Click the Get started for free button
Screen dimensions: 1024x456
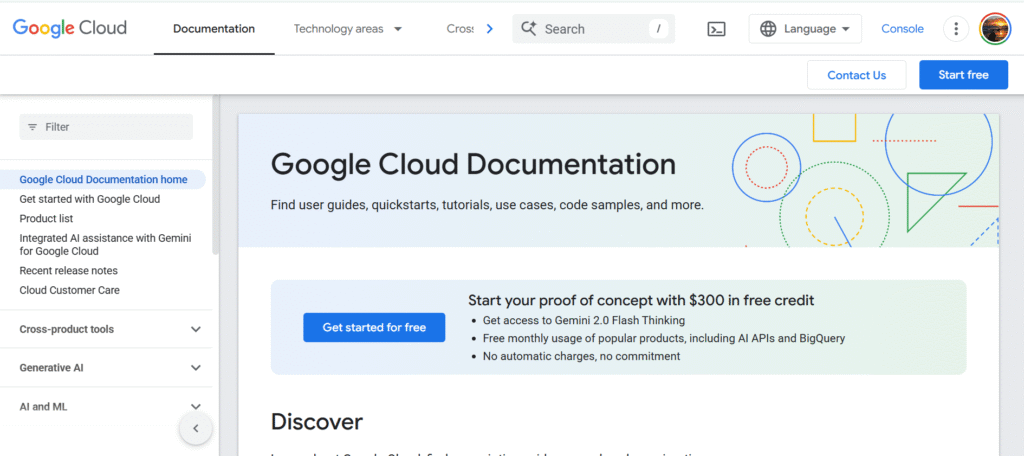(374, 327)
